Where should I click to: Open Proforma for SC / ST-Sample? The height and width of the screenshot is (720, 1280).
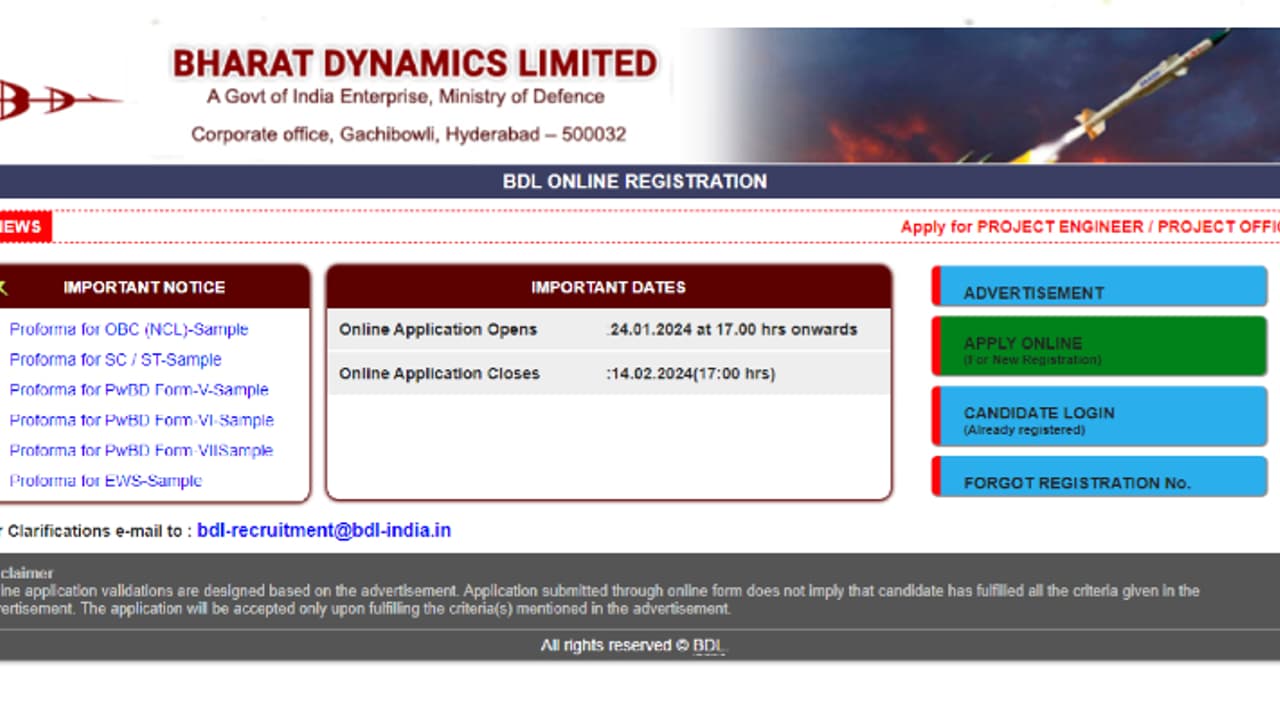coord(115,360)
